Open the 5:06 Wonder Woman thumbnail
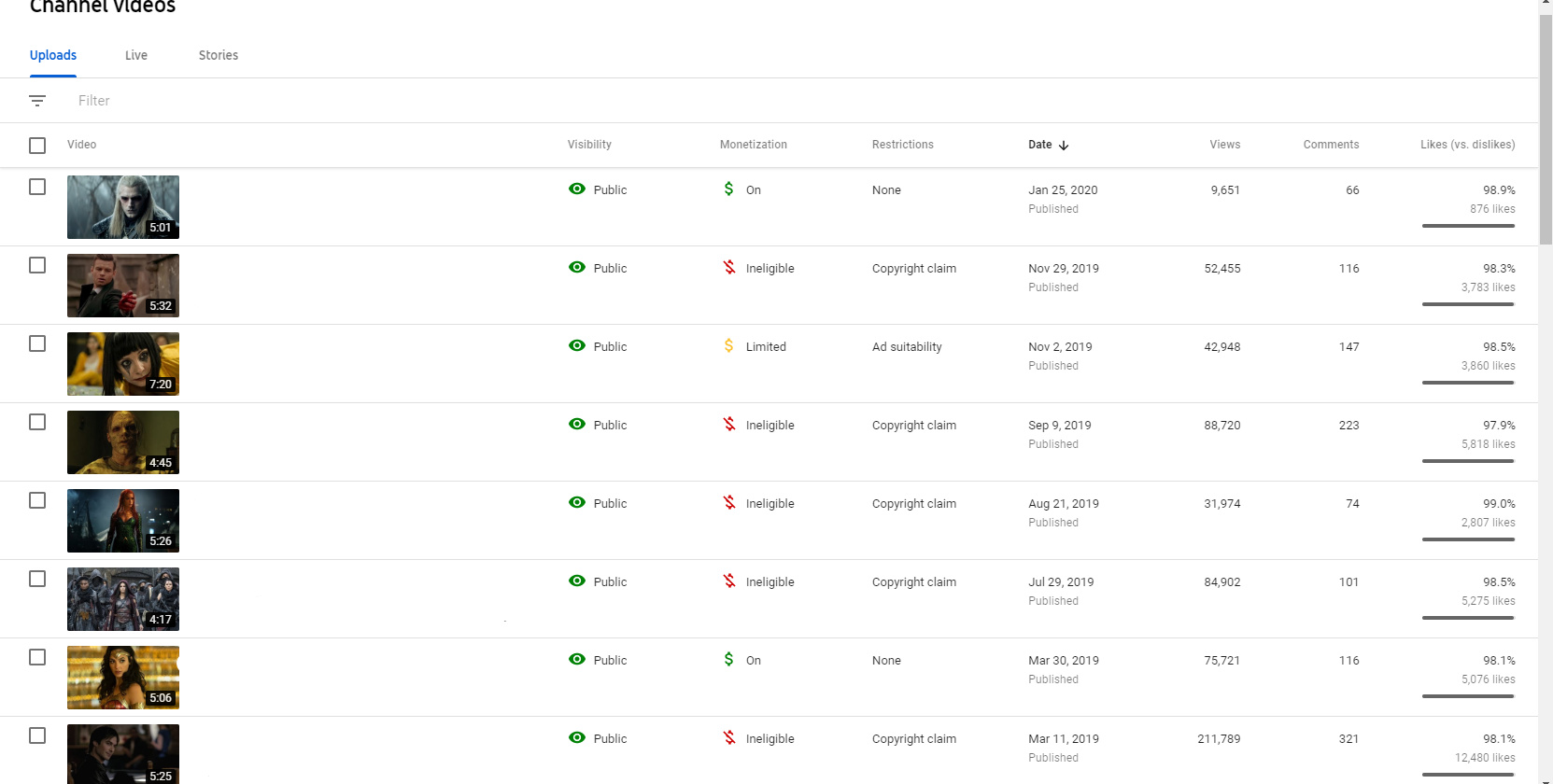The width and height of the screenshot is (1553, 784). coord(123,678)
